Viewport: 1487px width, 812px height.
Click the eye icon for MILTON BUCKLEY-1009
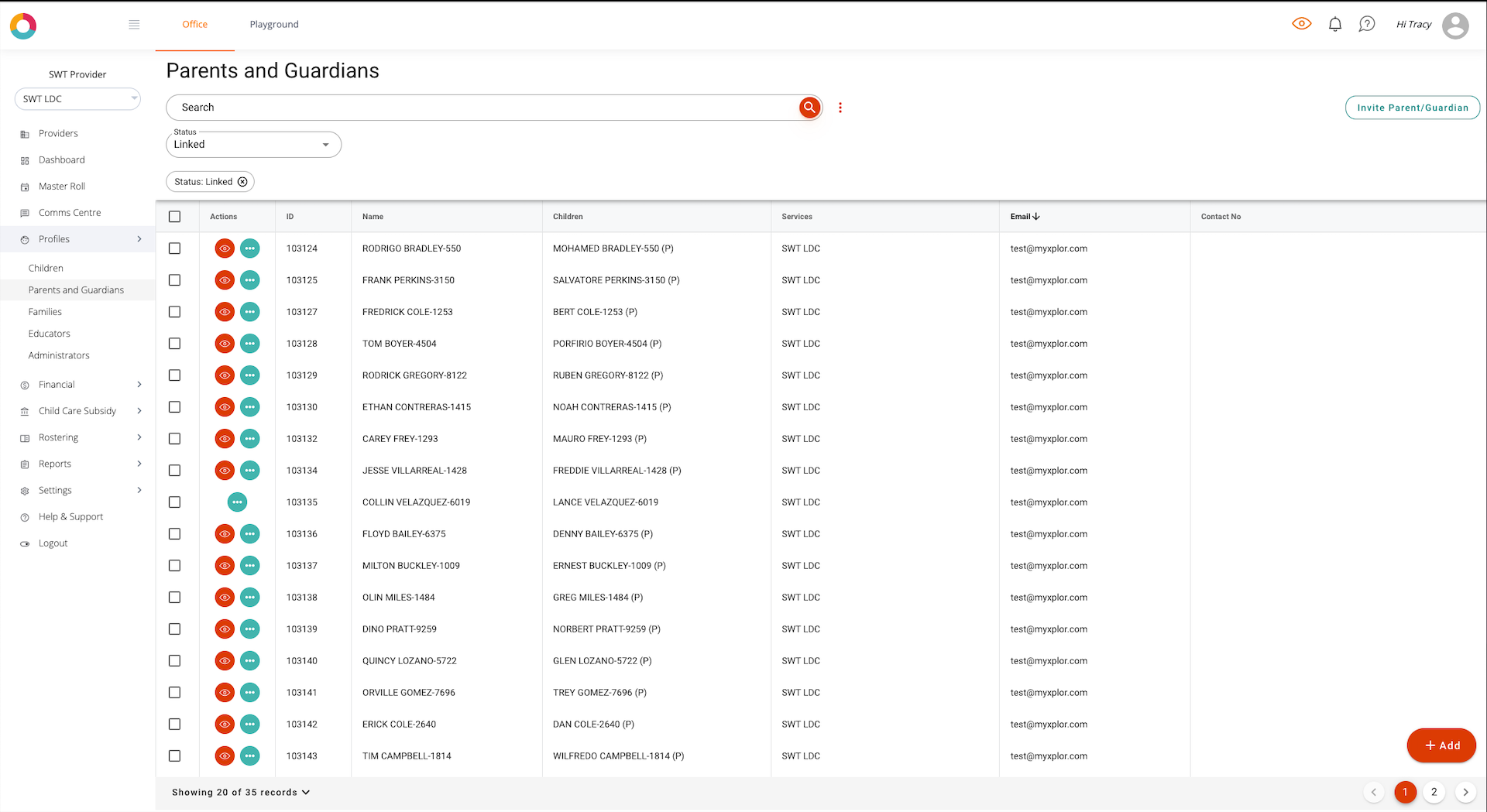pos(225,566)
